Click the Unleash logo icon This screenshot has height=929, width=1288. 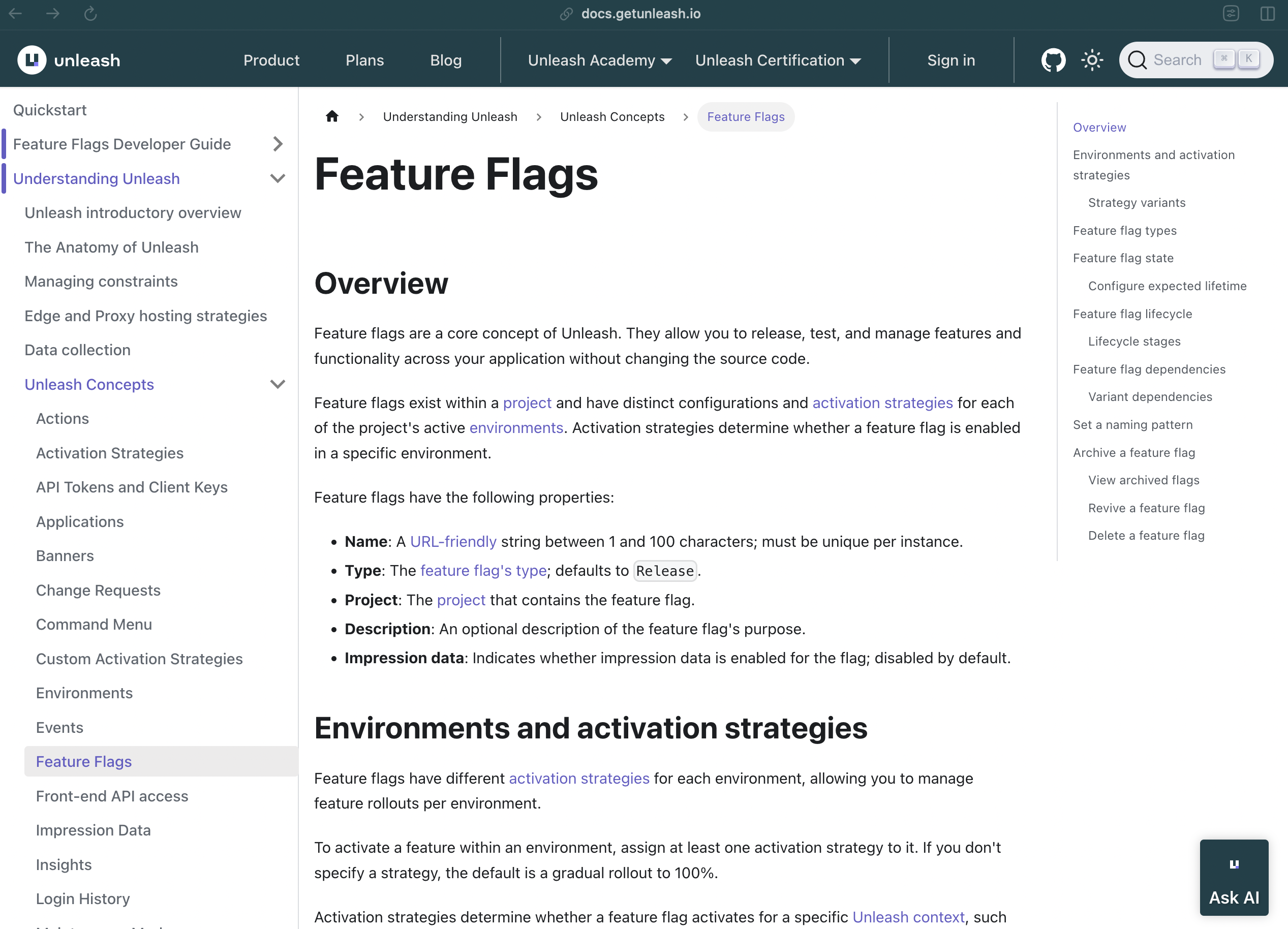tap(32, 60)
